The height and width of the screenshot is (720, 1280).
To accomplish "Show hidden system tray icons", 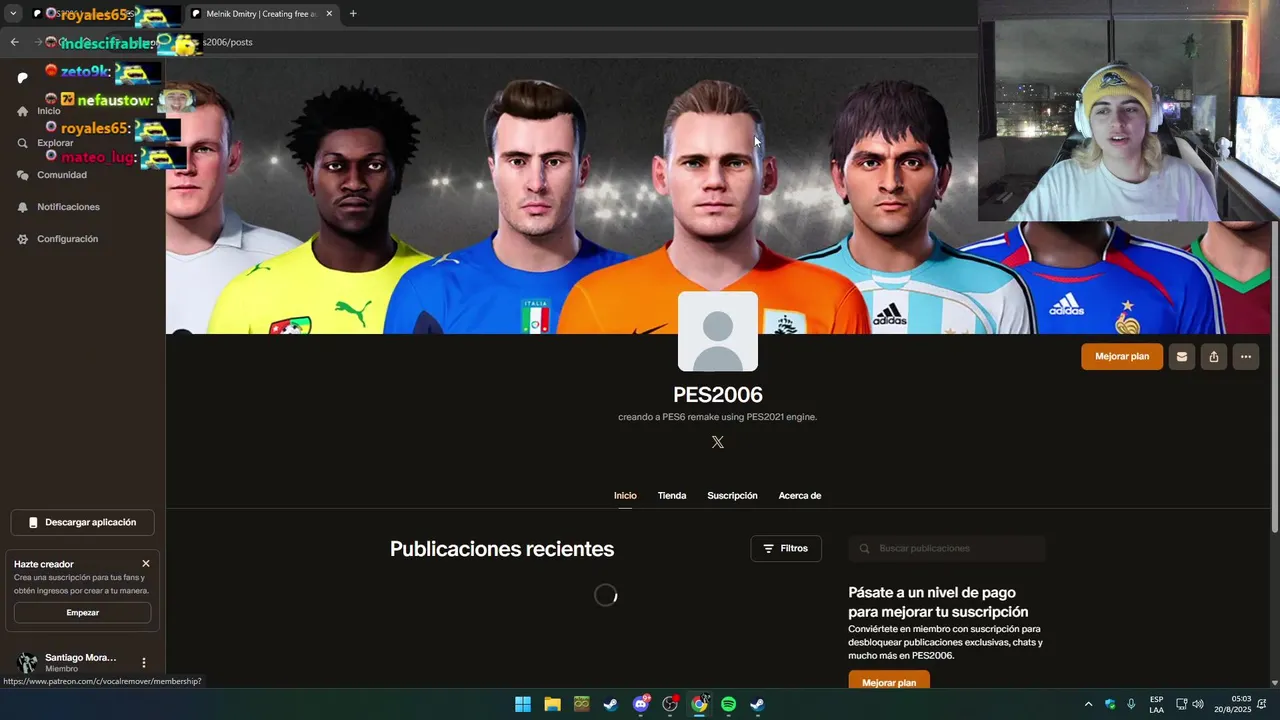I will point(1089,704).
